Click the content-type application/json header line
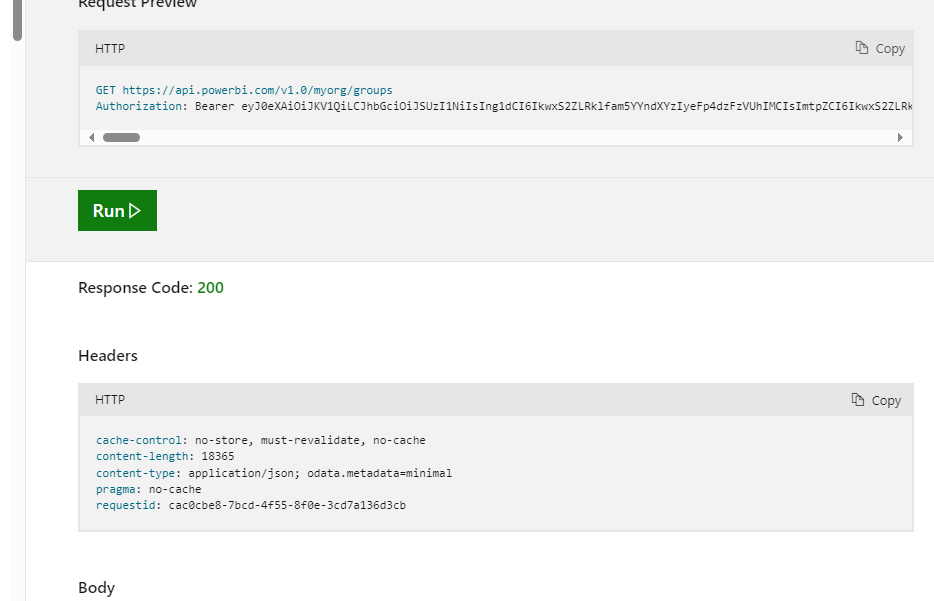 pyautogui.click(x=274, y=473)
